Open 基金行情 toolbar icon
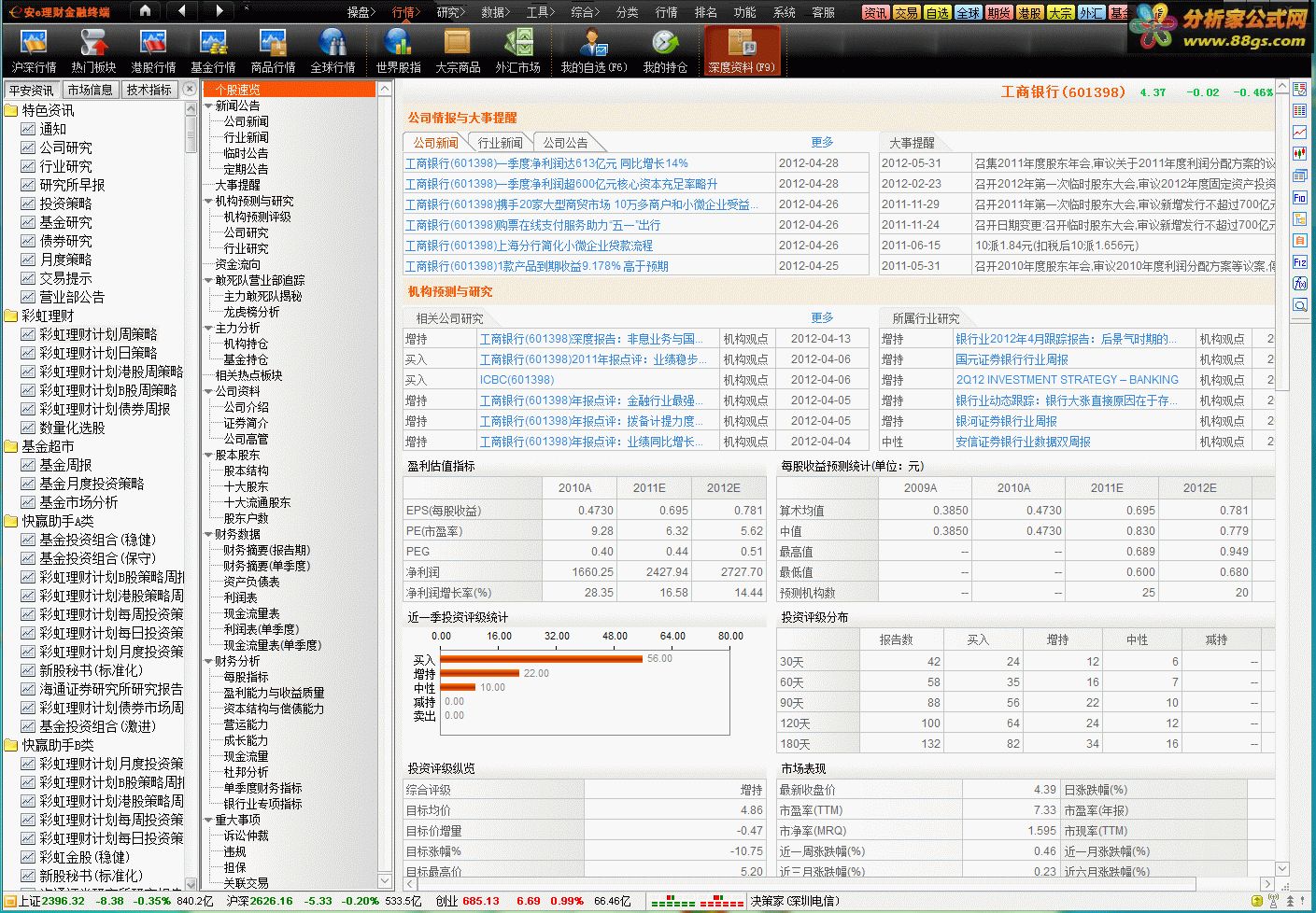Viewport: 1316px width, 913px height. click(213, 50)
